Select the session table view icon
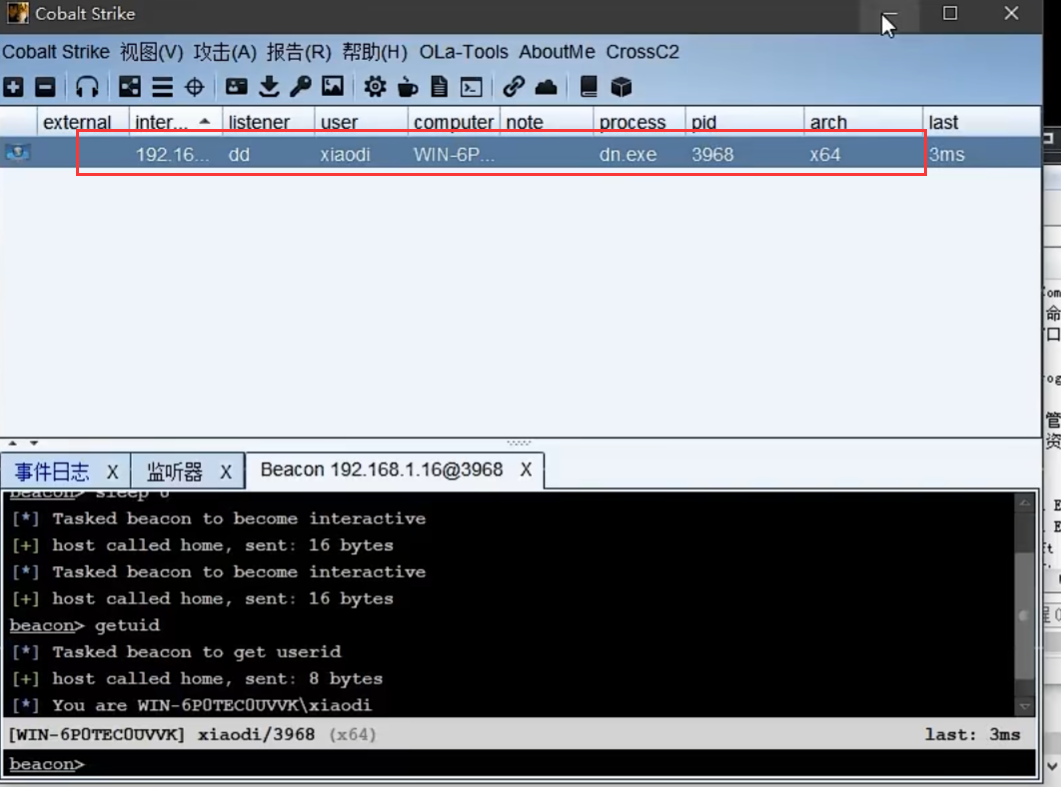The height and width of the screenshot is (787, 1061). [x=161, y=86]
